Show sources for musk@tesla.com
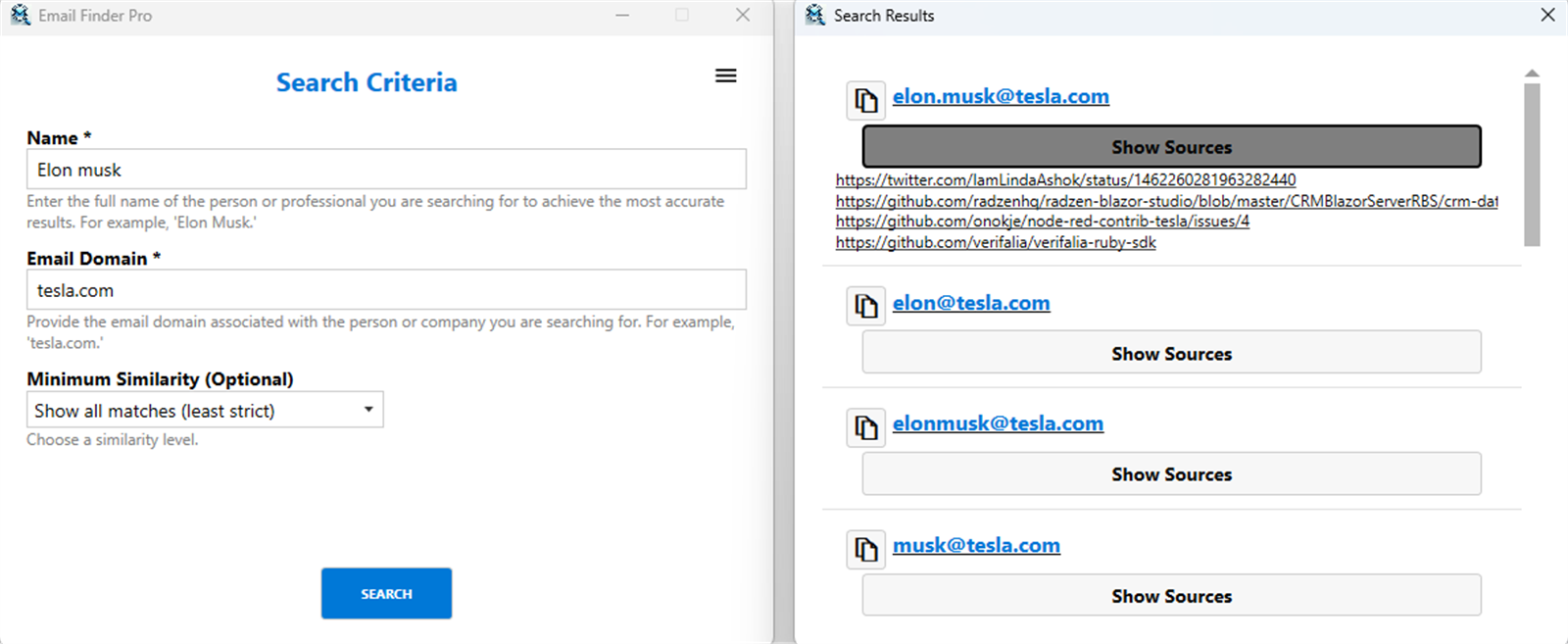The image size is (1568, 644). [1171, 596]
